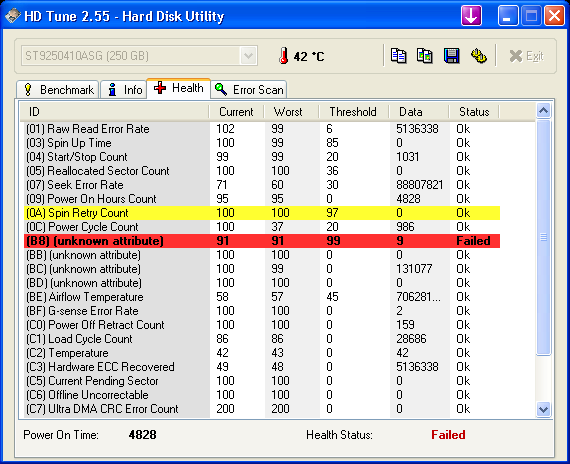Image resolution: width=570 pixels, height=464 pixels.
Task: Click the Power On Time value 4828
Action: tap(142, 435)
